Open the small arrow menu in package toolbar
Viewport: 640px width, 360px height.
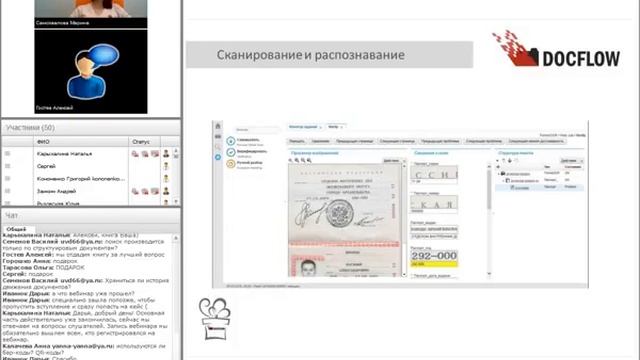click(498, 160)
